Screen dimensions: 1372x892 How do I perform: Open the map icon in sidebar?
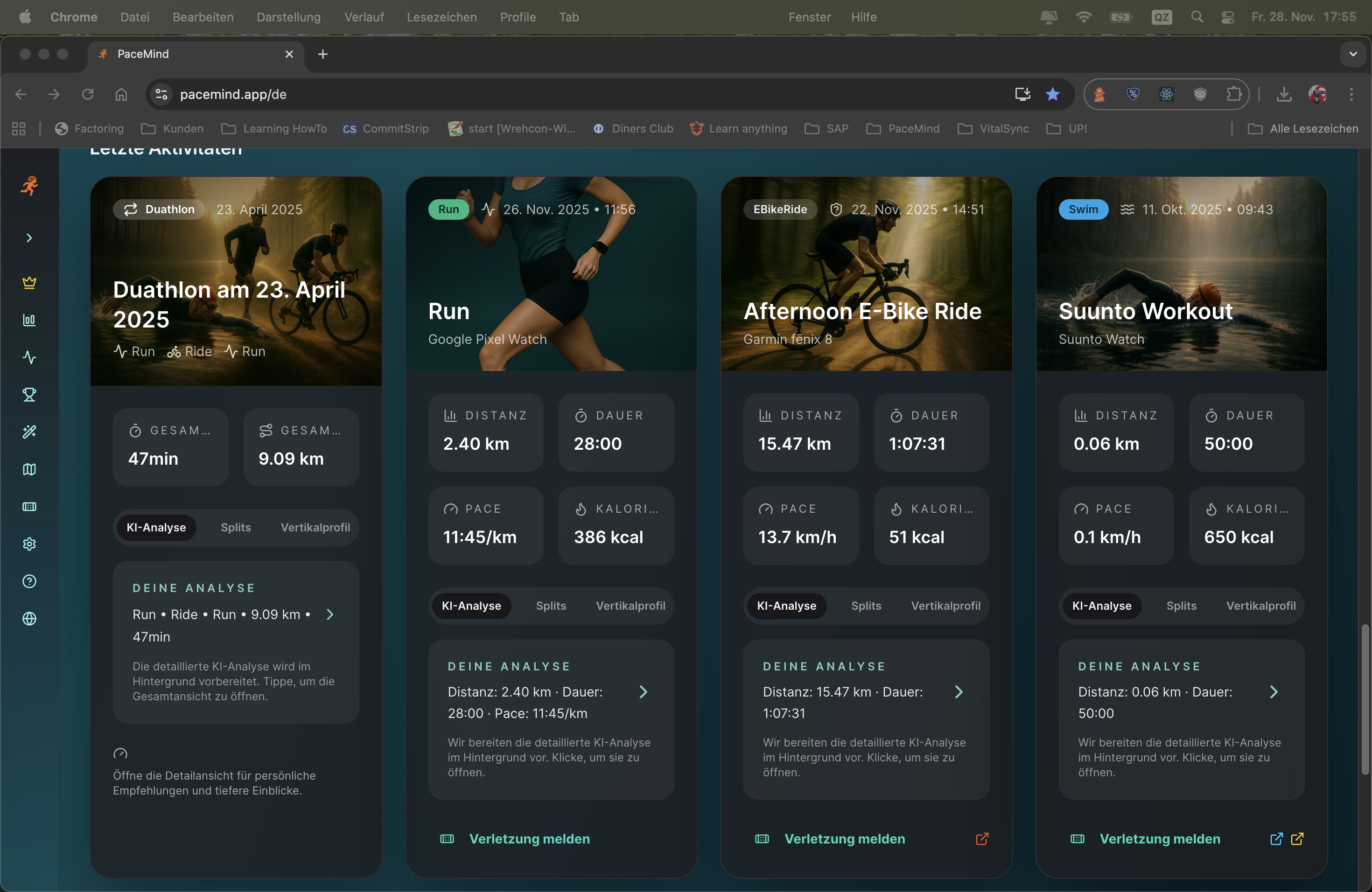29,469
